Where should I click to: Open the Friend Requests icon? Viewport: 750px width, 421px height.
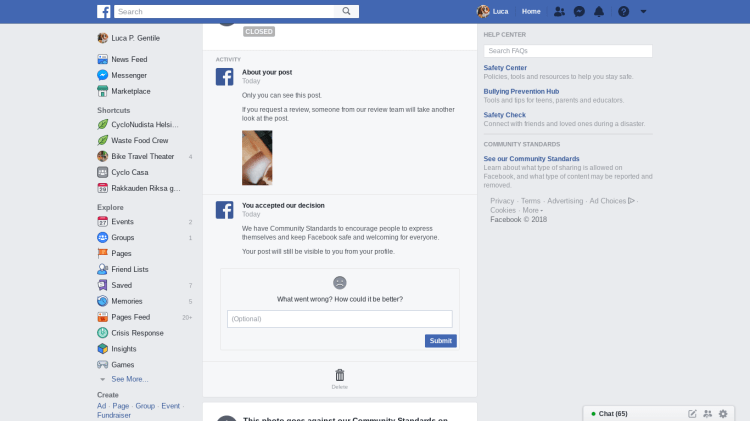(559, 12)
